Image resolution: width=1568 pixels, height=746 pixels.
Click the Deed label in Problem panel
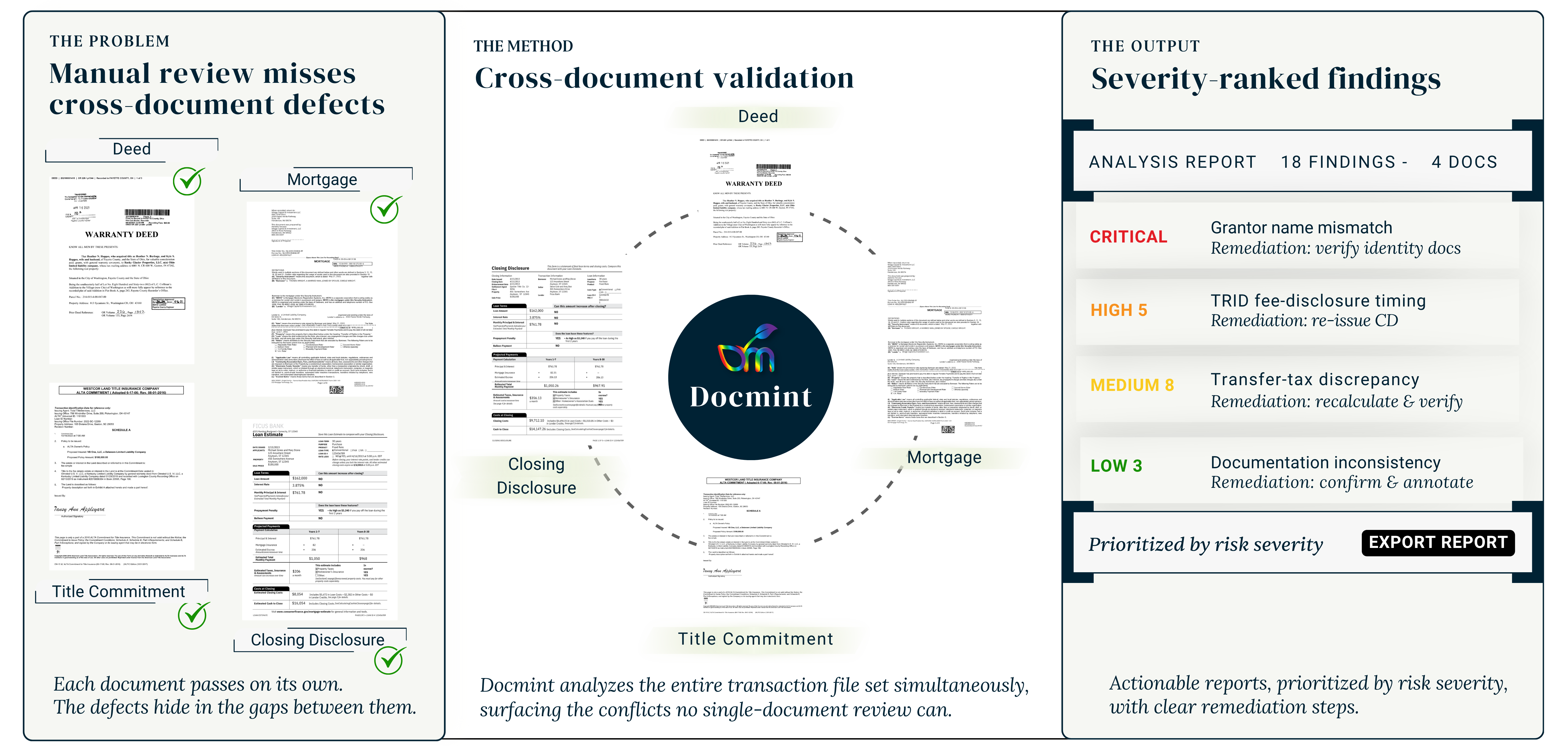[x=131, y=149]
